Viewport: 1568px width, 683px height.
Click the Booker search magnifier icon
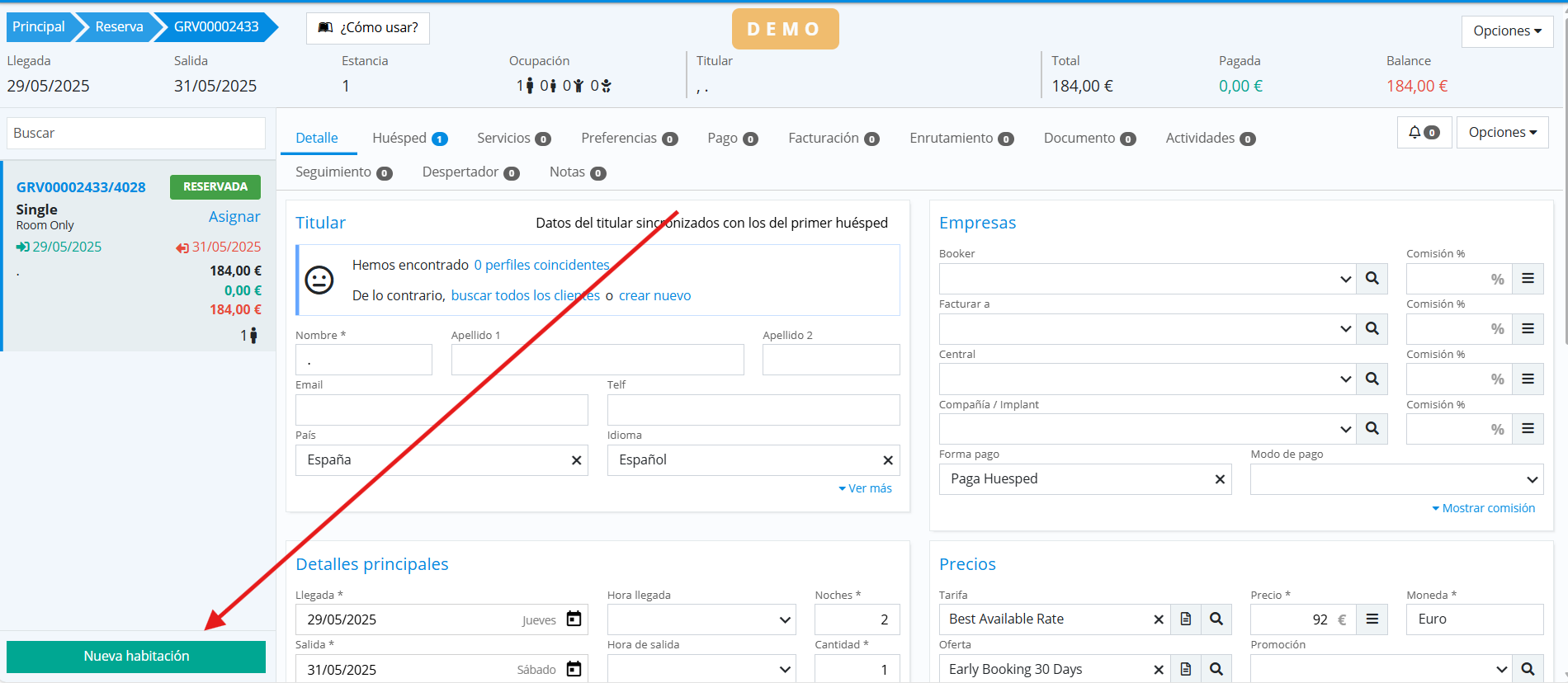(1372, 279)
